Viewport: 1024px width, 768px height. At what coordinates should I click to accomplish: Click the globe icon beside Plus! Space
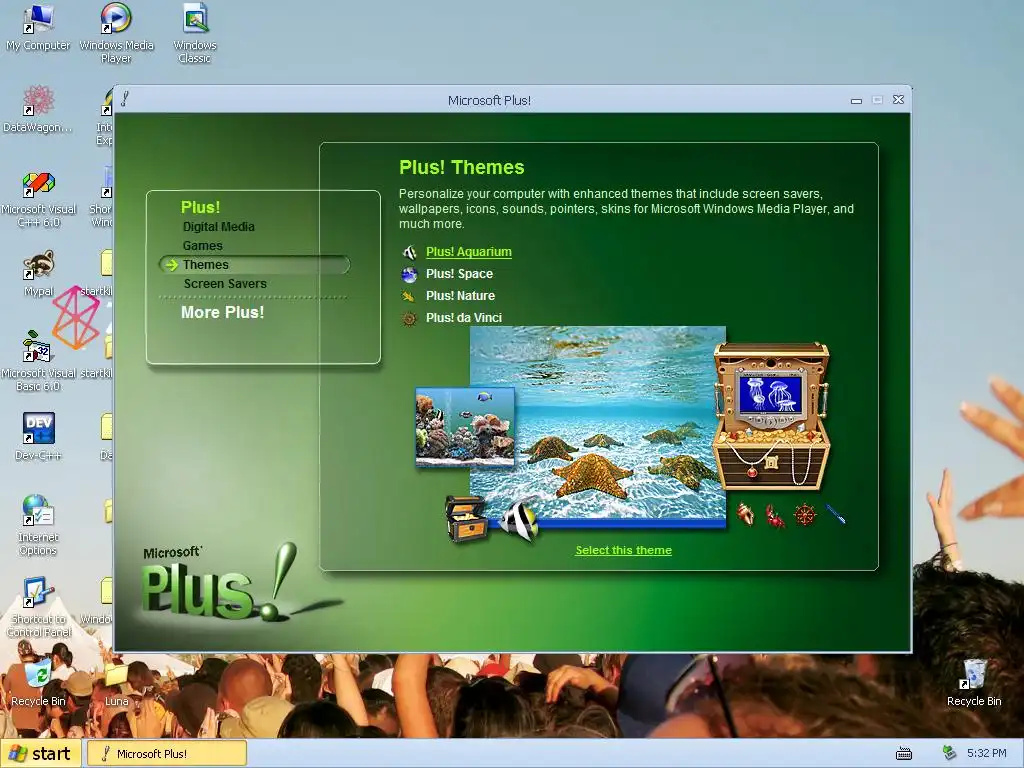coord(409,274)
